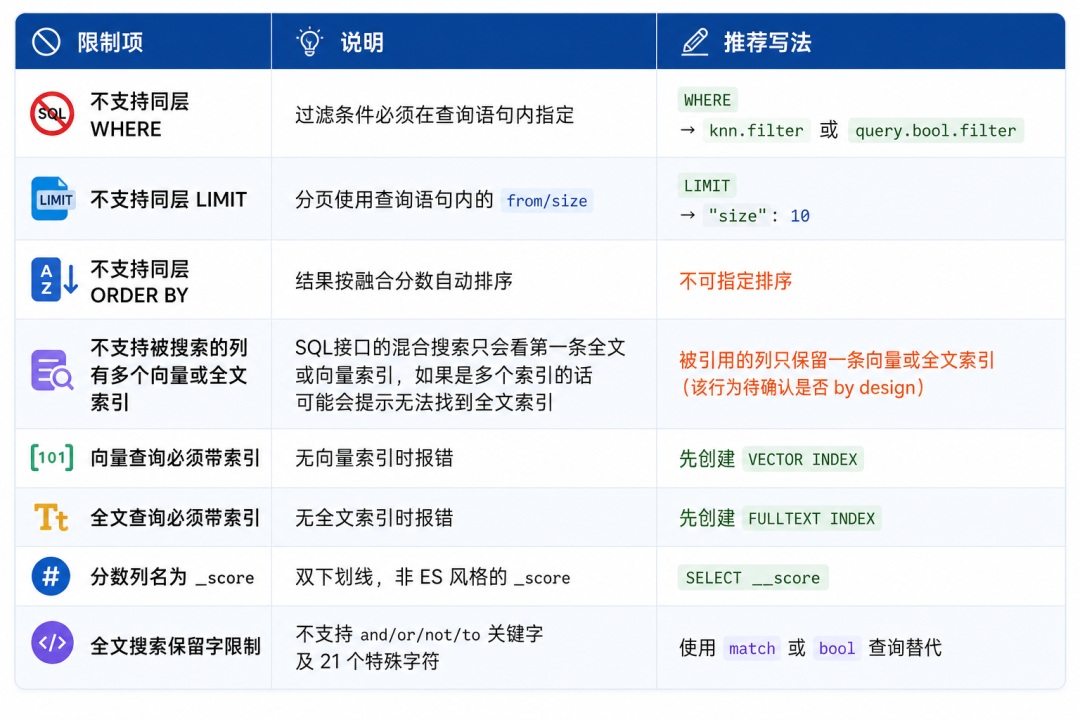Click the purple document search icon

(52, 371)
